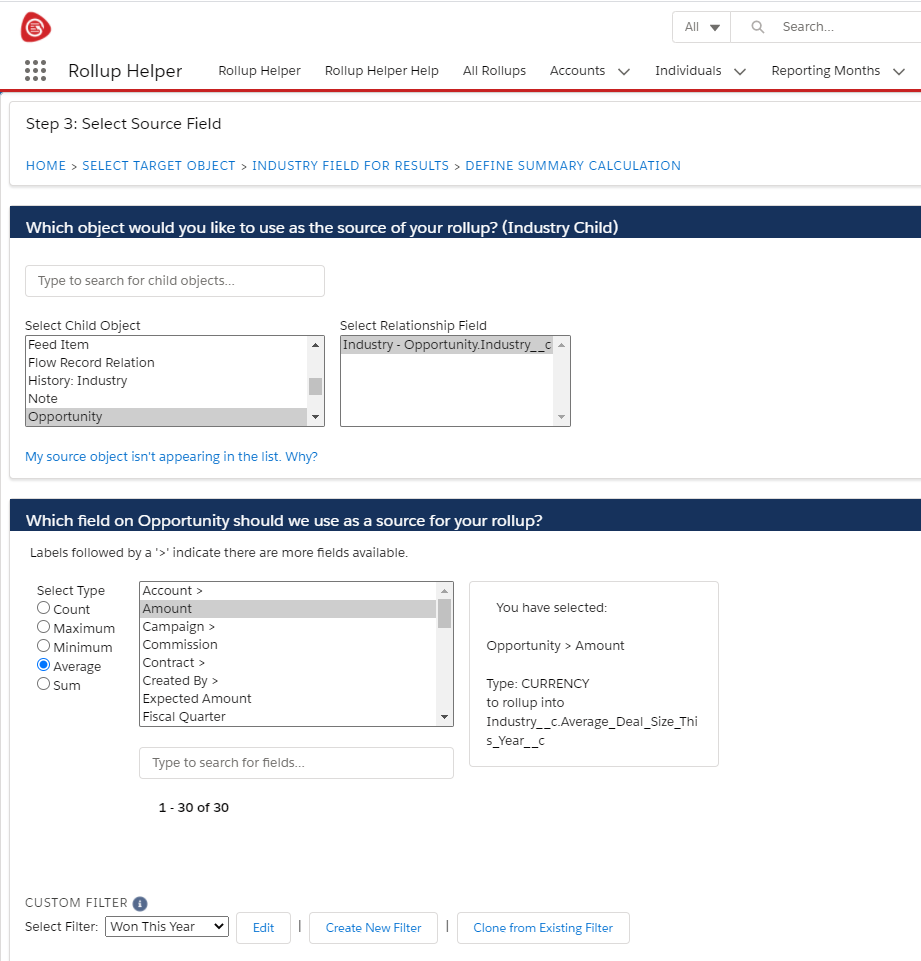This screenshot has width=921, height=961.
Task: Select the Sum rollup type
Action: pyautogui.click(x=43, y=684)
